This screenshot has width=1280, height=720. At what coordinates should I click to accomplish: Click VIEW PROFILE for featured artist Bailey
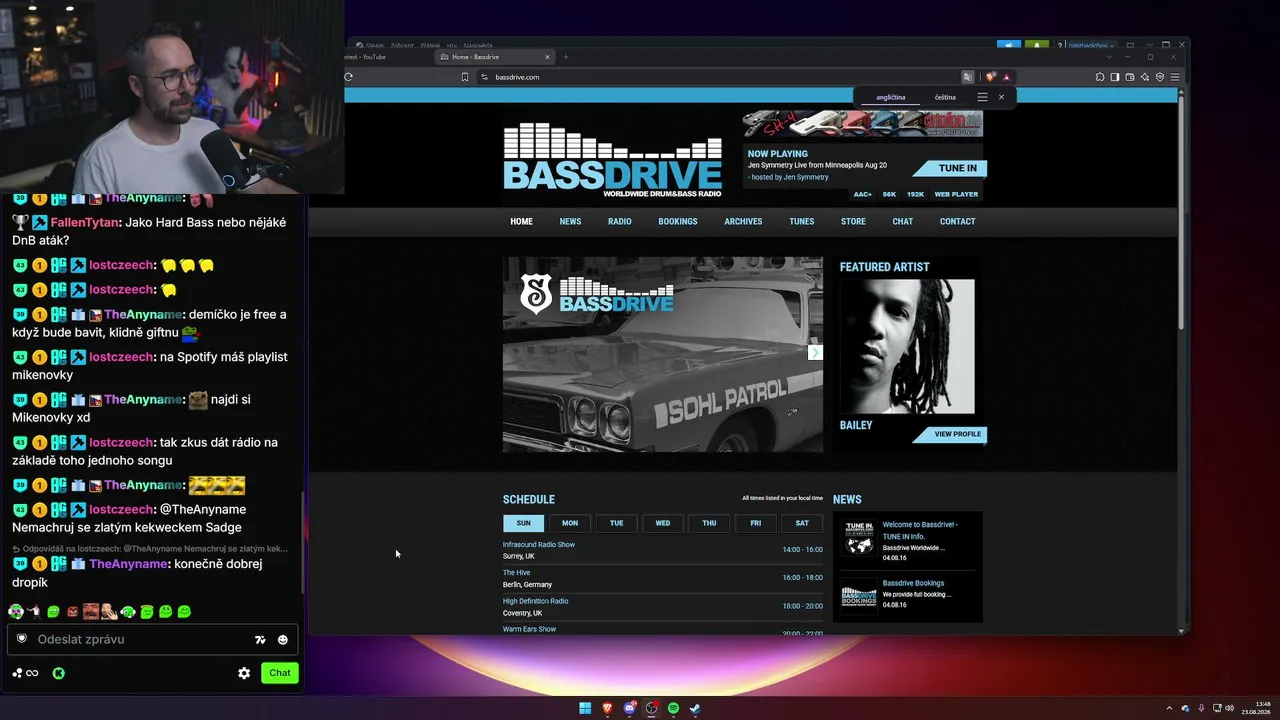951,434
